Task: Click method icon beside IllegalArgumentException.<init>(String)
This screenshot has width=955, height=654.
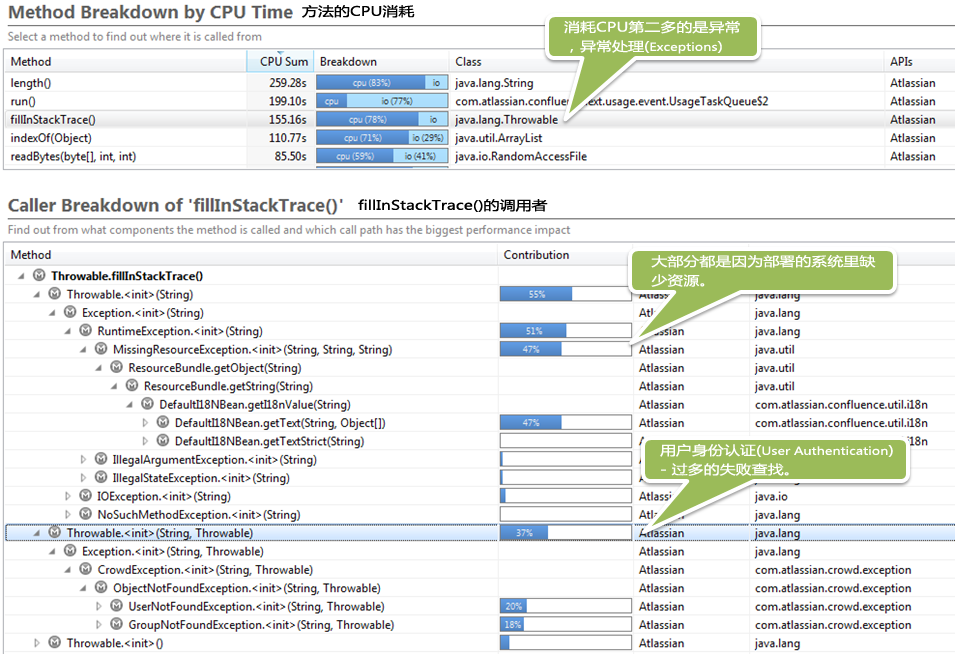Action: coord(101,459)
